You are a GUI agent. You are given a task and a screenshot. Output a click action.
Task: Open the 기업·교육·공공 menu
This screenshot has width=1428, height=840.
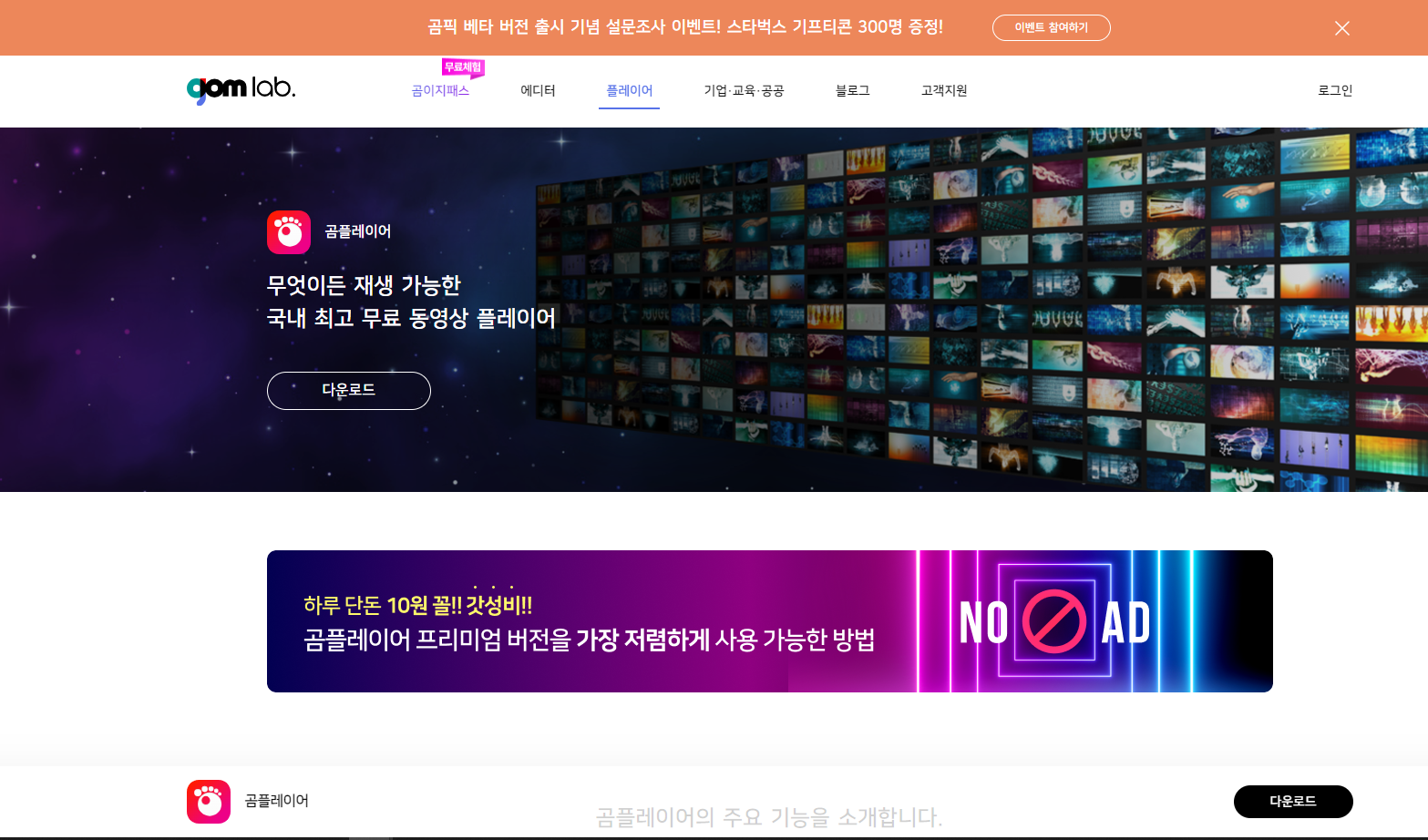coord(744,91)
